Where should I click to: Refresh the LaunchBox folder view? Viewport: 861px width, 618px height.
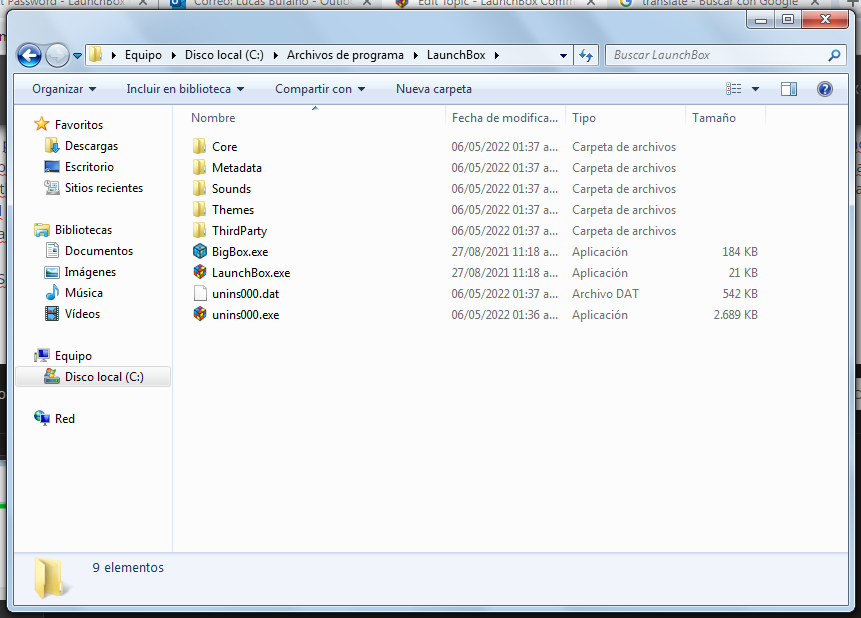click(586, 55)
